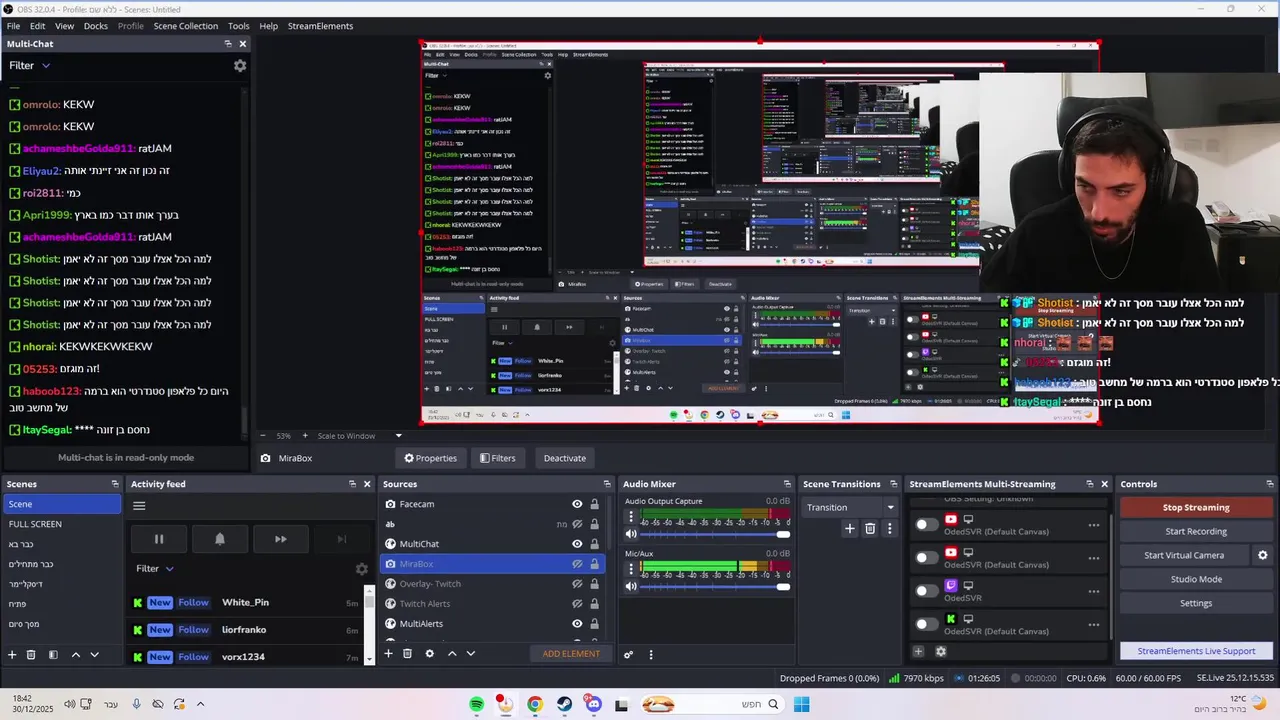Image resolution: width=1280 pixels, height=720 pixels.
Task: Open the Multi-Streaming settings gear
Action: click(x=940, y=652)
